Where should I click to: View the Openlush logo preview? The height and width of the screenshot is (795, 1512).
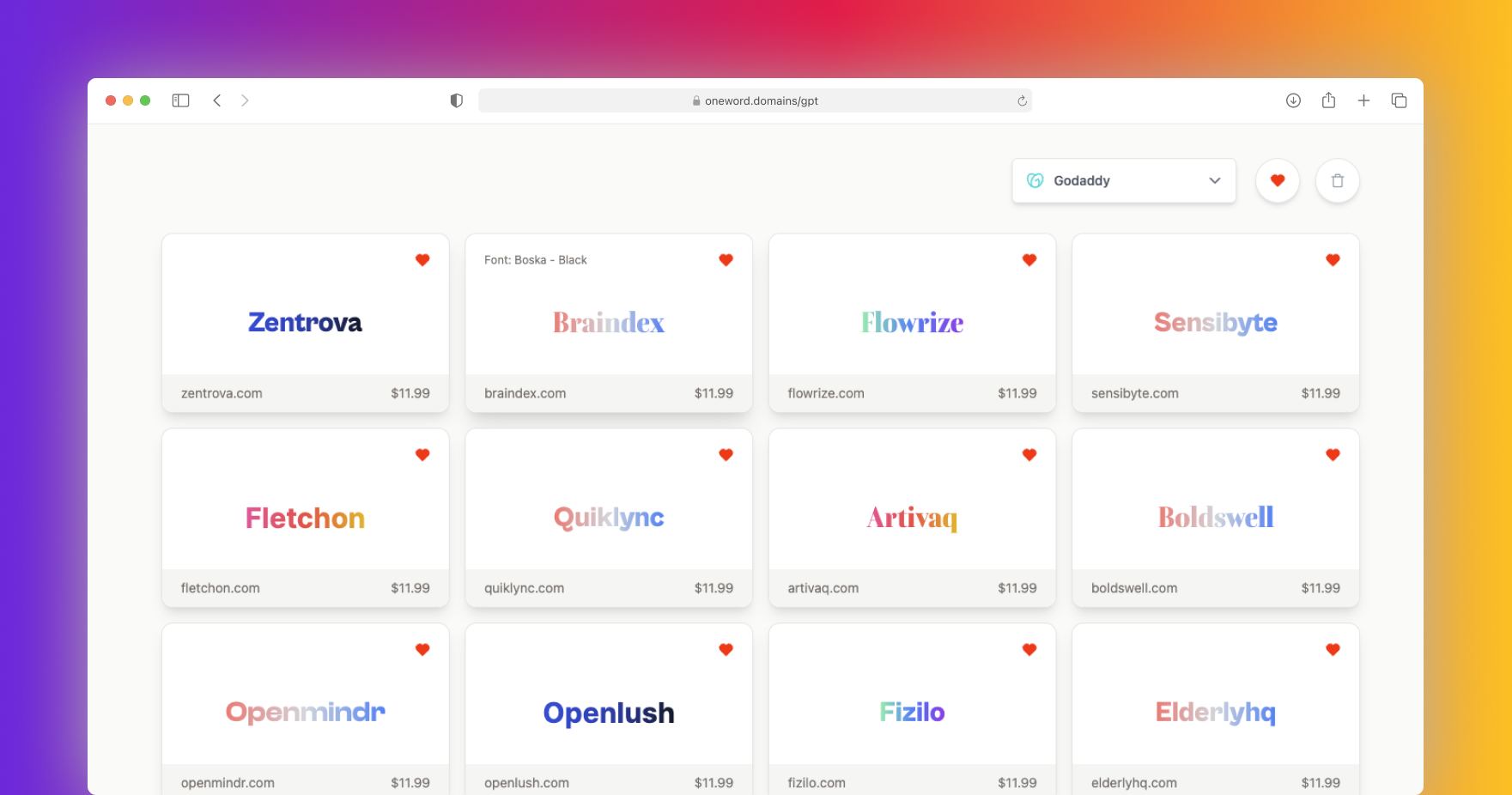pyautogui.click(x=609, y=713)
